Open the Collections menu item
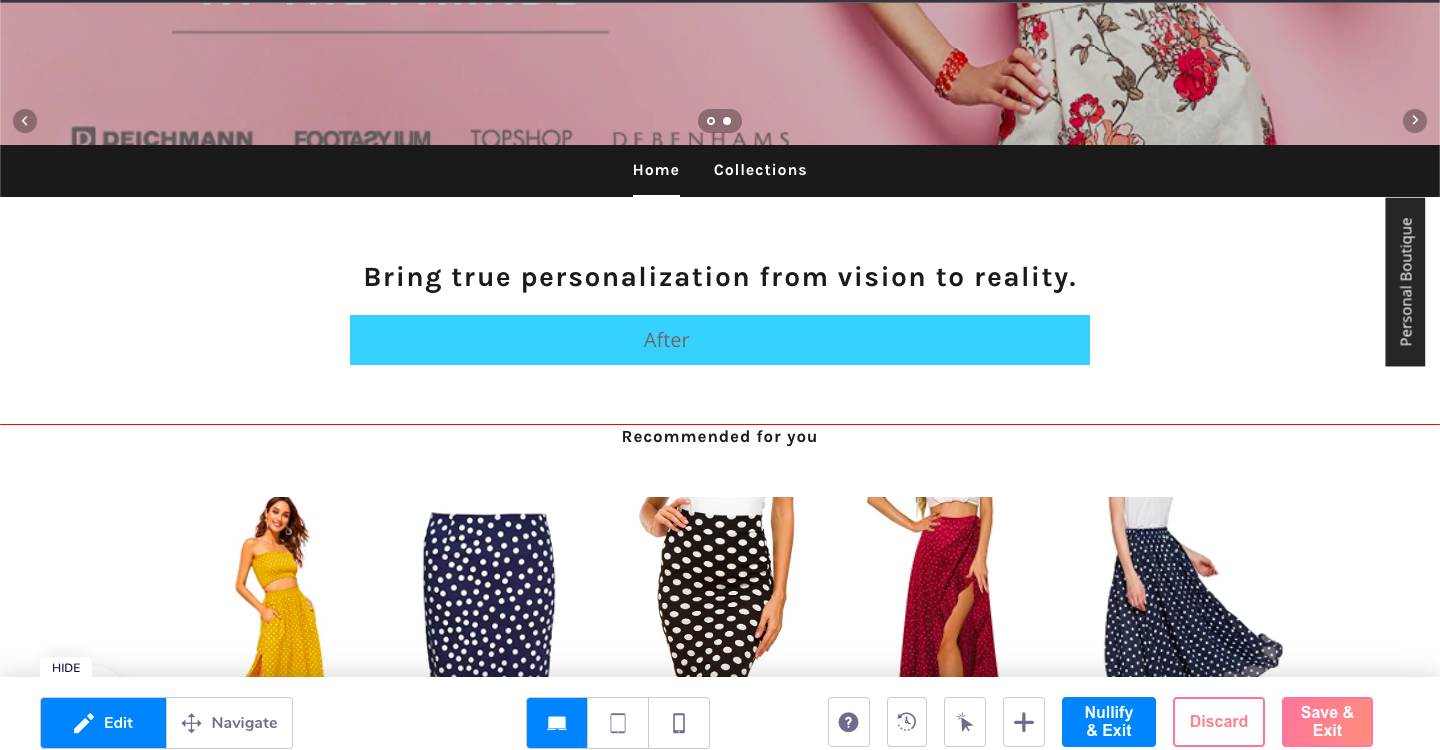The width and height of the screenshot is (1440, 750). (x=760, y=170)
